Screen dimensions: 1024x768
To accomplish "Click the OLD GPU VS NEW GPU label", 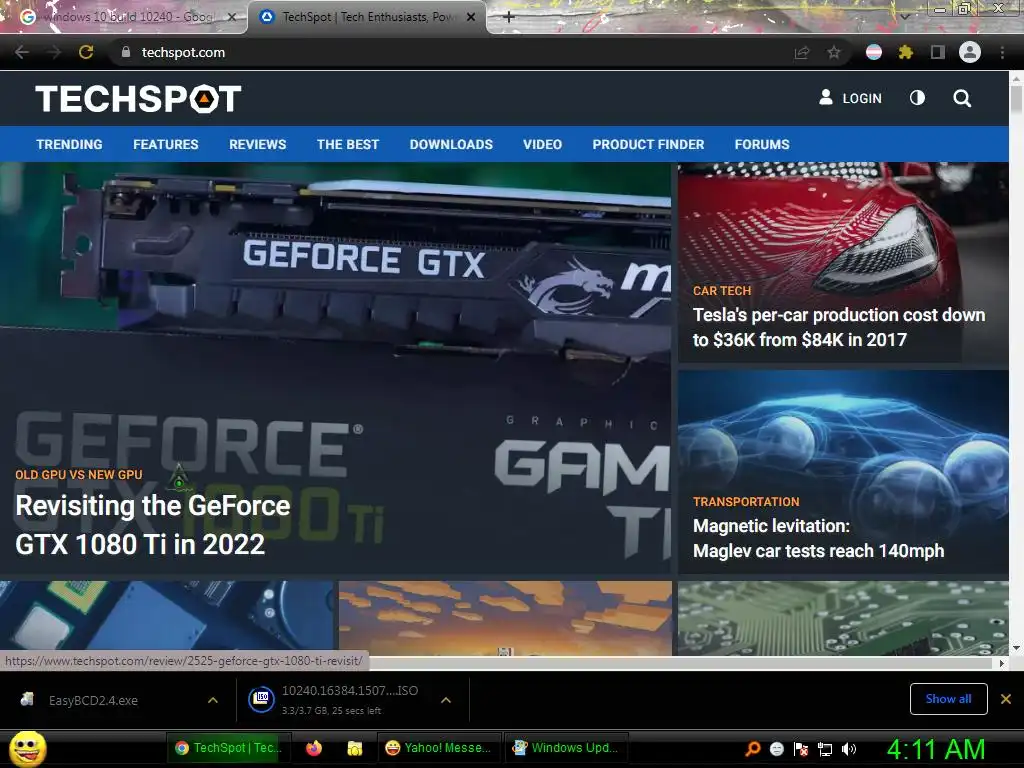I will click(x=79, y=475).
